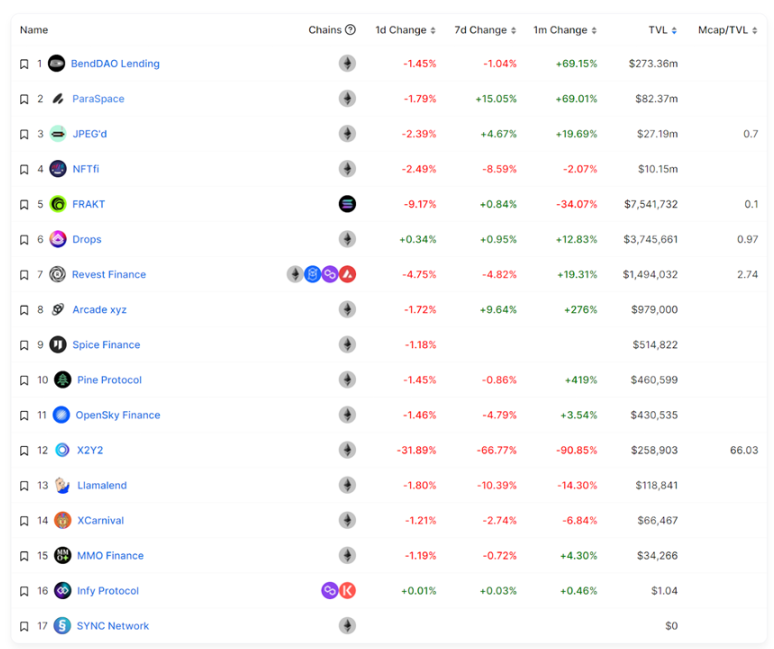Click the -31.89% 1d change value

[417, 450]
